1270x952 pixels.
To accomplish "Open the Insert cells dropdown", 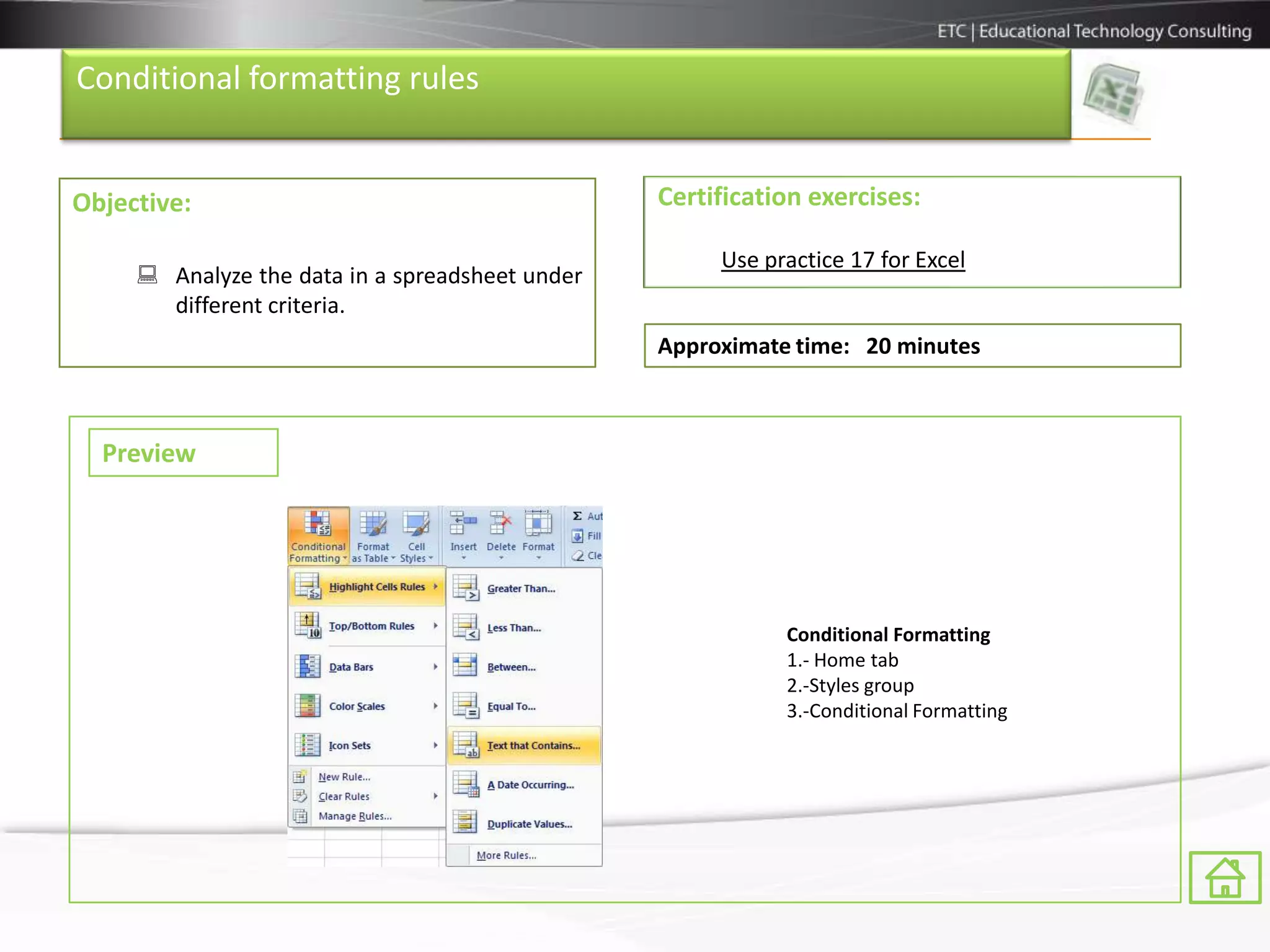I will click(463, 536).
